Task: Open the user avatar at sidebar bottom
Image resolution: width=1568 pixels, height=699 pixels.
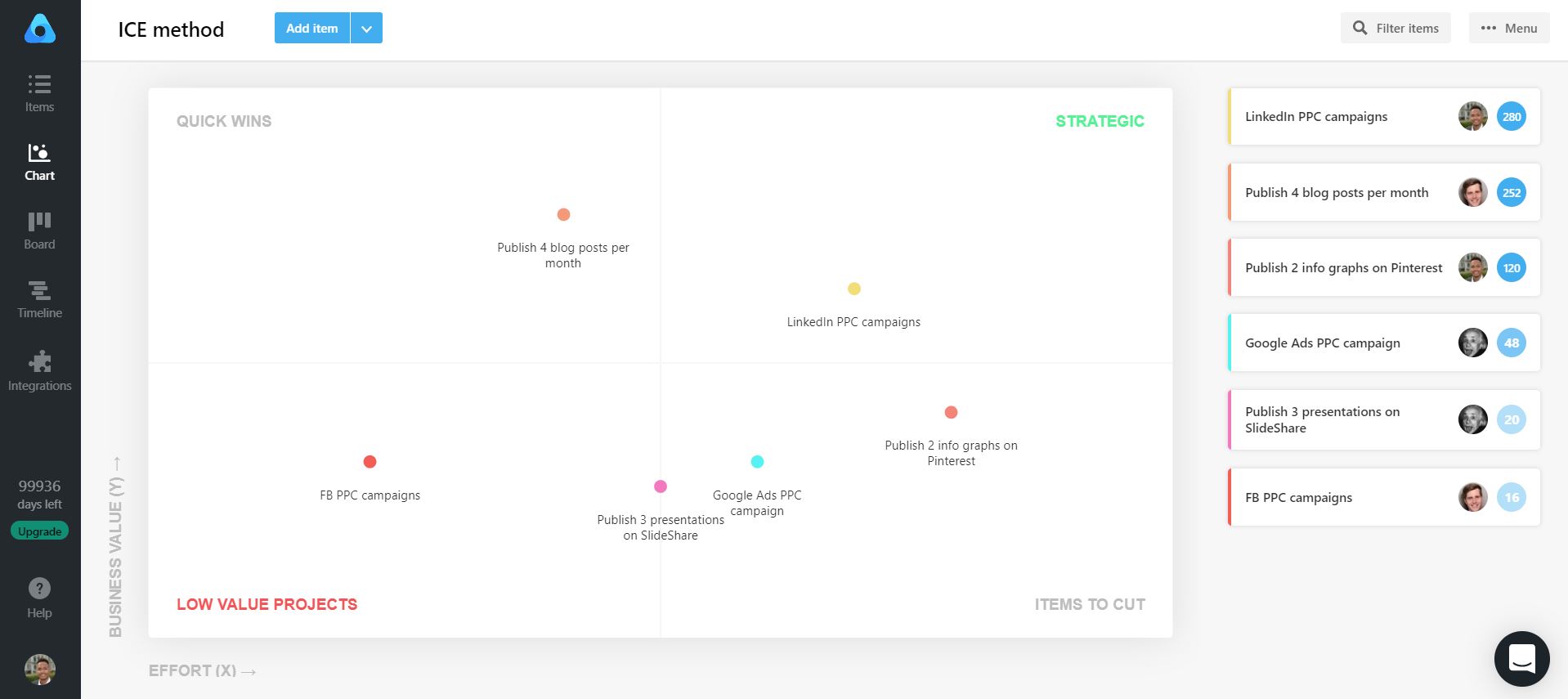Action: (x=38, y=670)
